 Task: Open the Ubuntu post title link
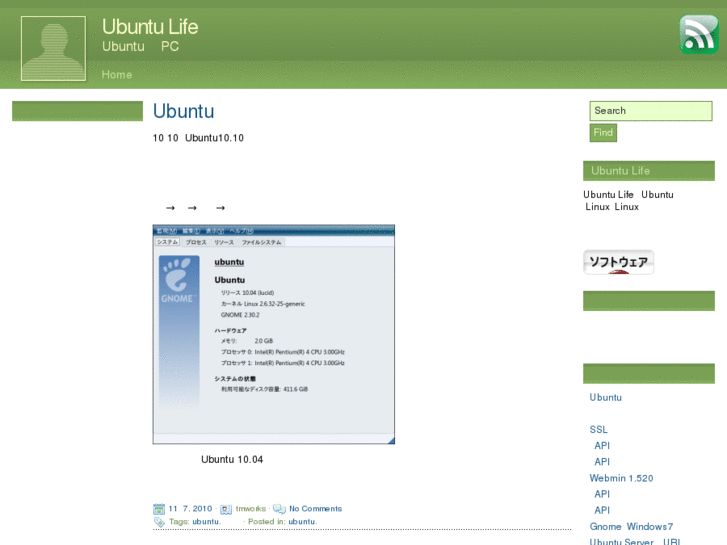click(184, 111)
